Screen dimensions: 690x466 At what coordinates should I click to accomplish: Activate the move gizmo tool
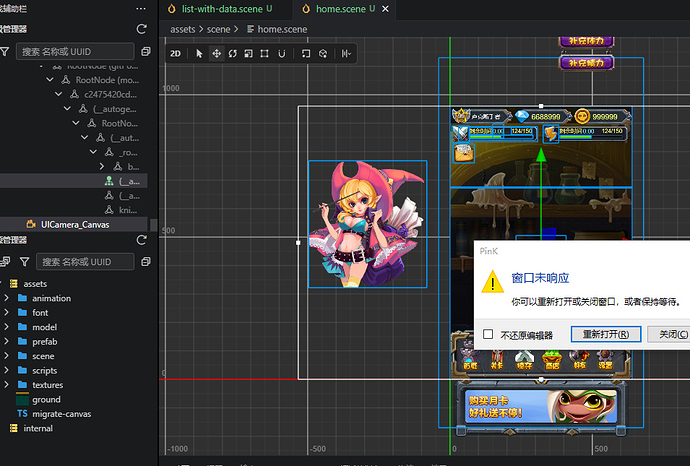coord(217,54)
